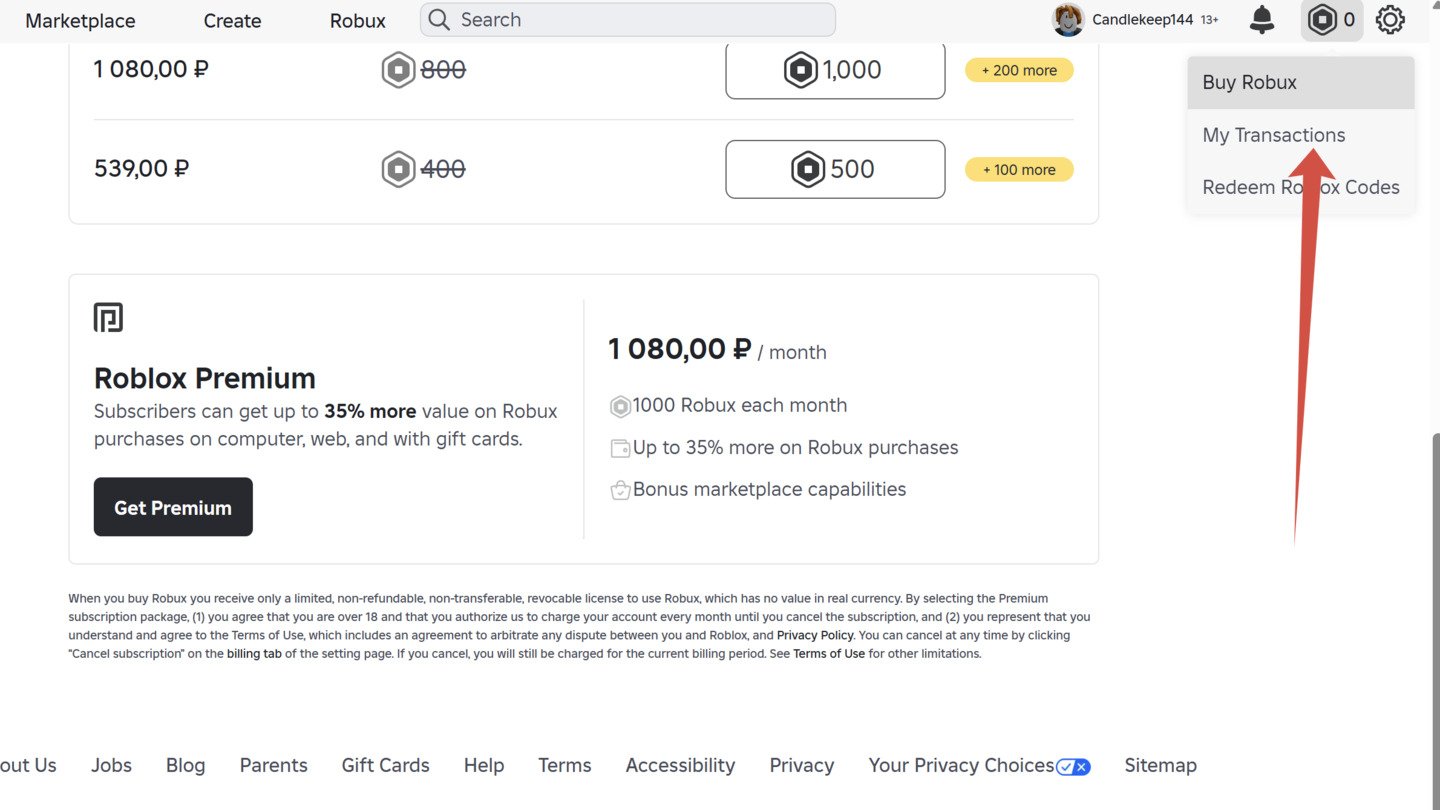Screen dimensions: 1440x810
Task: Select the 1,000 Robux purchase button
Action: point(835,70)
